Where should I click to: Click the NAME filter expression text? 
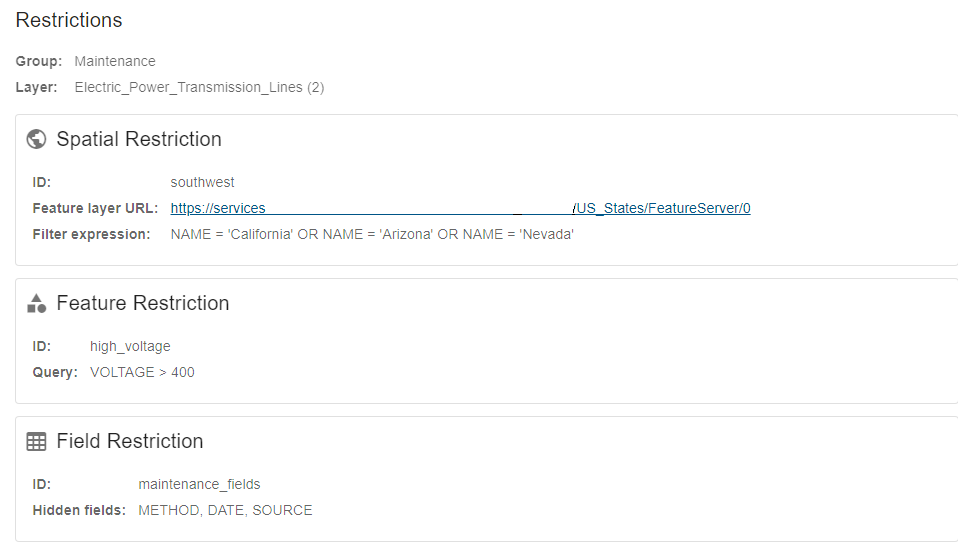[372, 234]
